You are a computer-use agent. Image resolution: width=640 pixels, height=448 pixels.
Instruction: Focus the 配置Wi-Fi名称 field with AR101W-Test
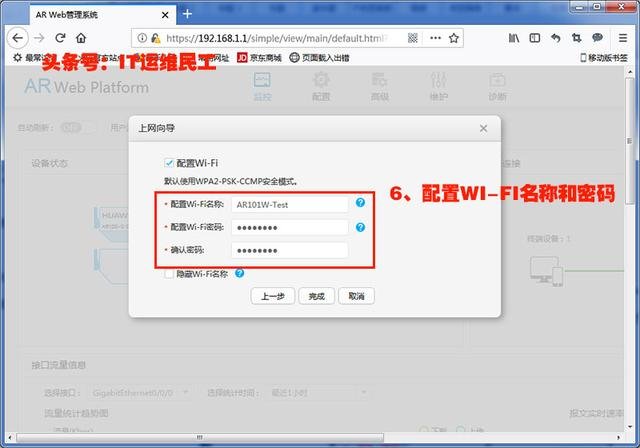click(289, 204)
